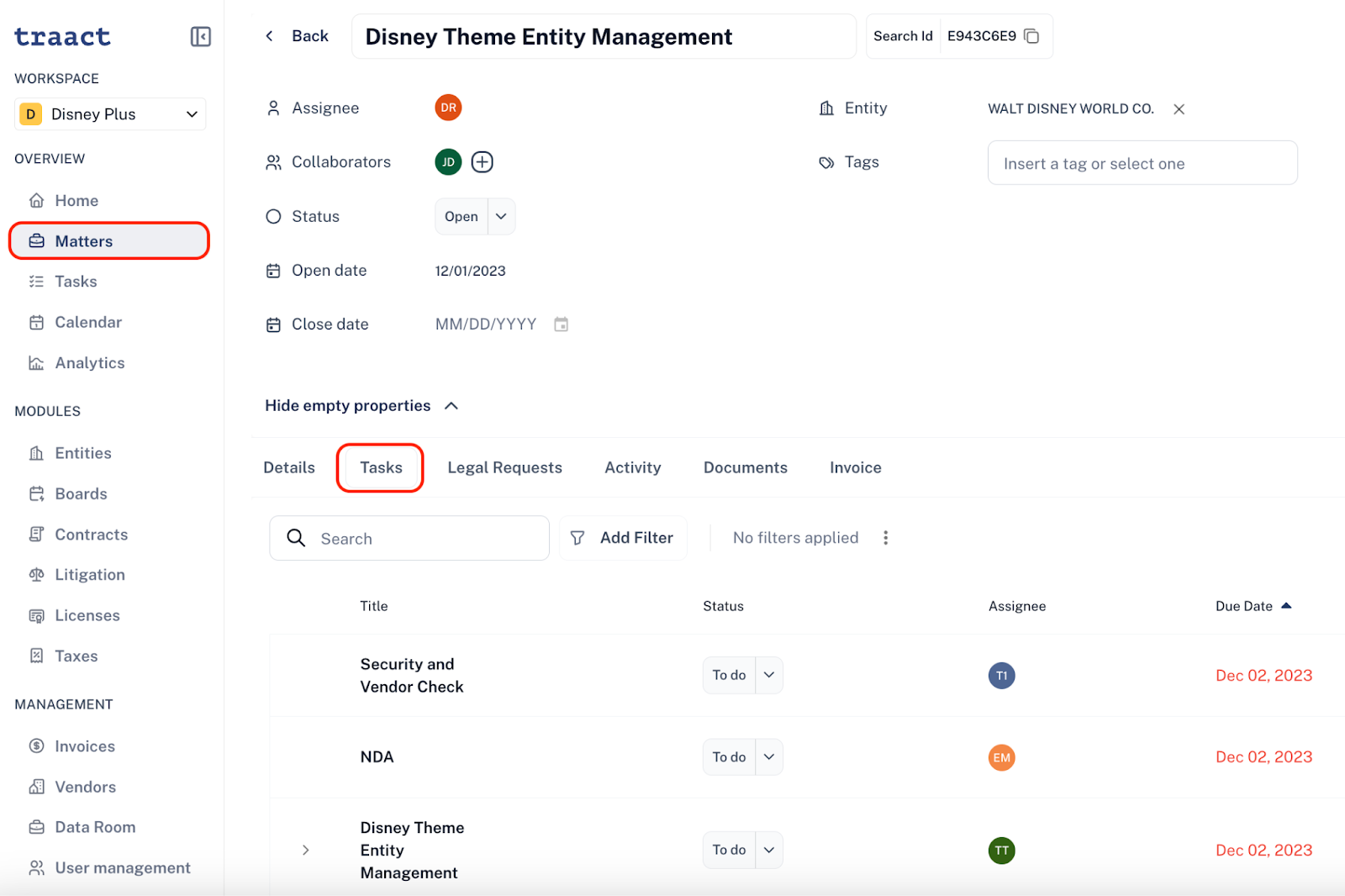This screenshot has height=896, width=1345.
Task: Switch to the Activity tab
Action: tap(633, 468)
